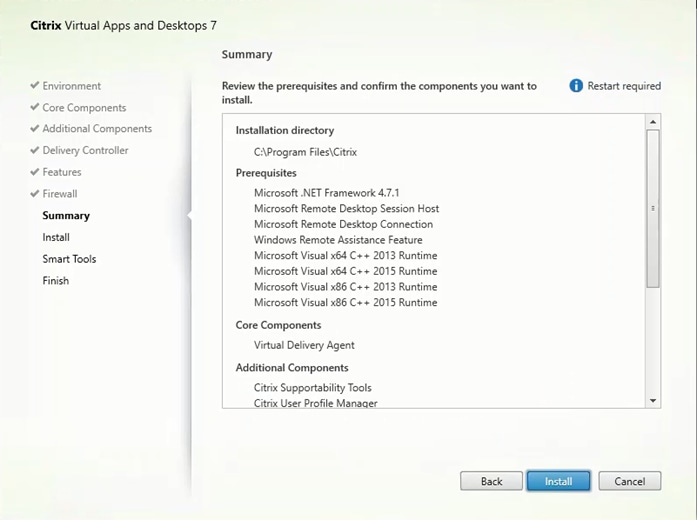
Task: Open the Smart Tools wizard step
Action: pyautogui.click(x=69, y=259)
